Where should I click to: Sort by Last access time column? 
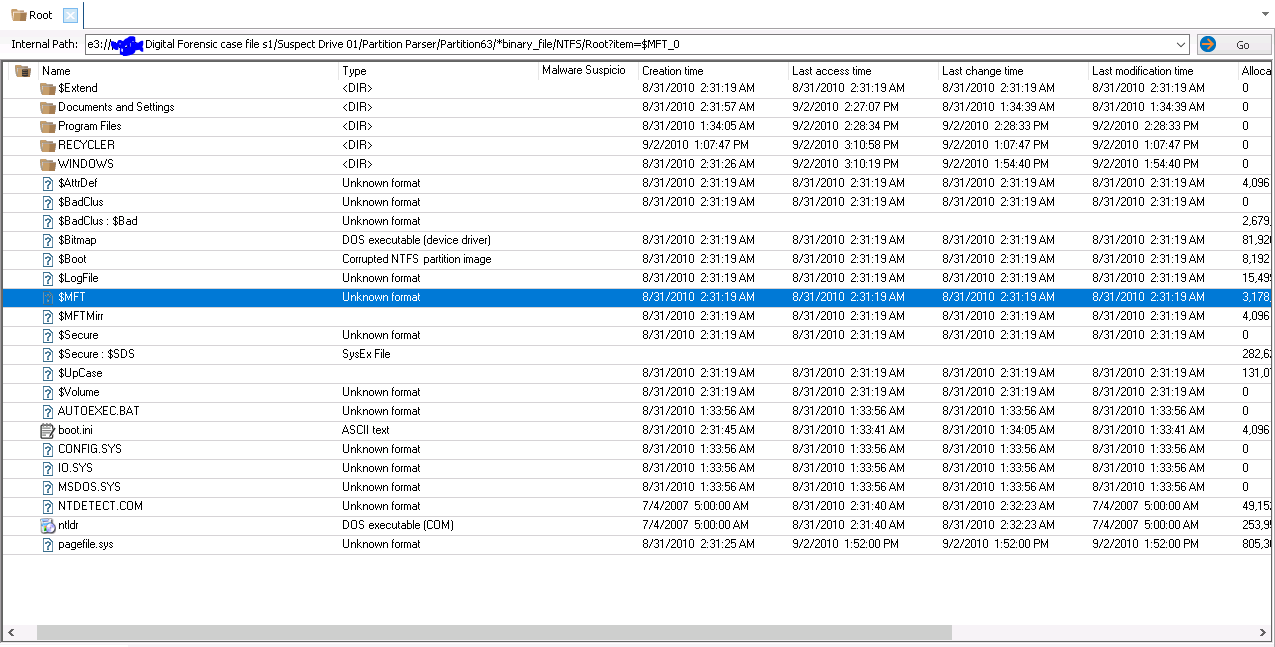pos(864,71)
